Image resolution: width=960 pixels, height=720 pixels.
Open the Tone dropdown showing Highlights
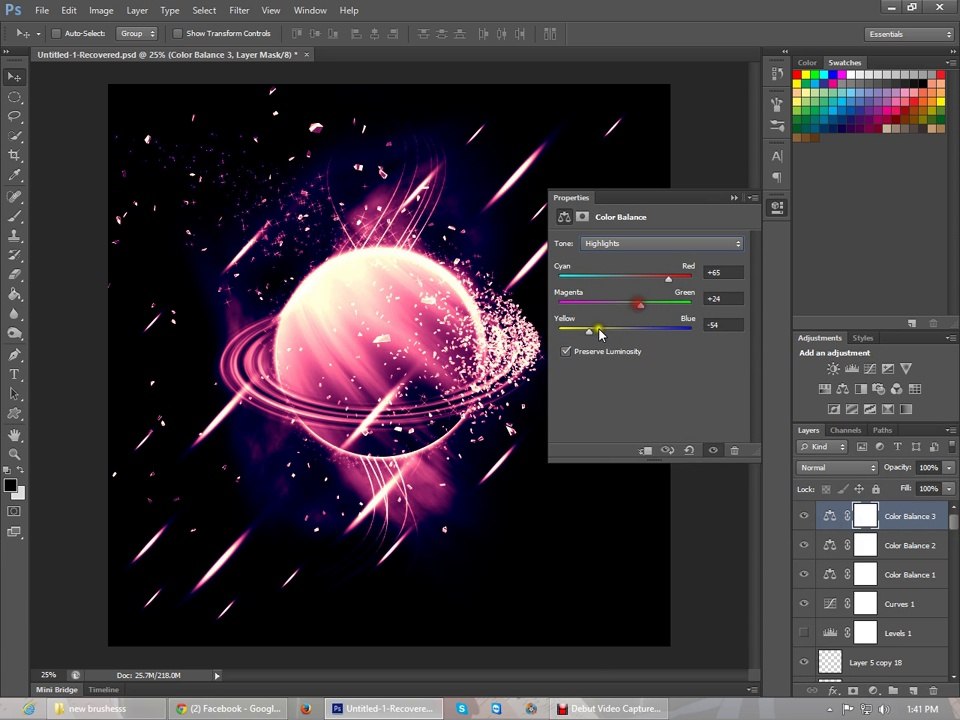pos(661,244)
